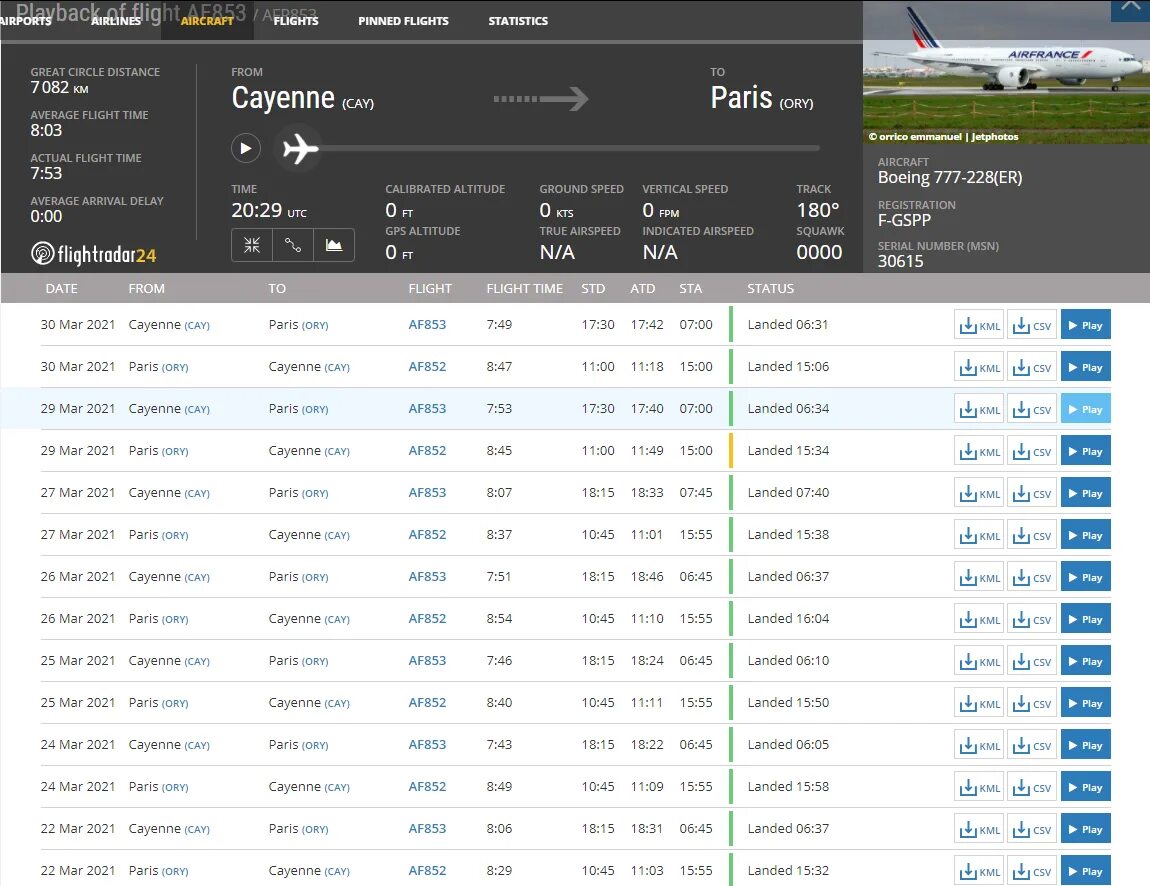Download CSV for flight landed 15:06
Screen dimensions: 1150x886
[x=1032, y=367]
